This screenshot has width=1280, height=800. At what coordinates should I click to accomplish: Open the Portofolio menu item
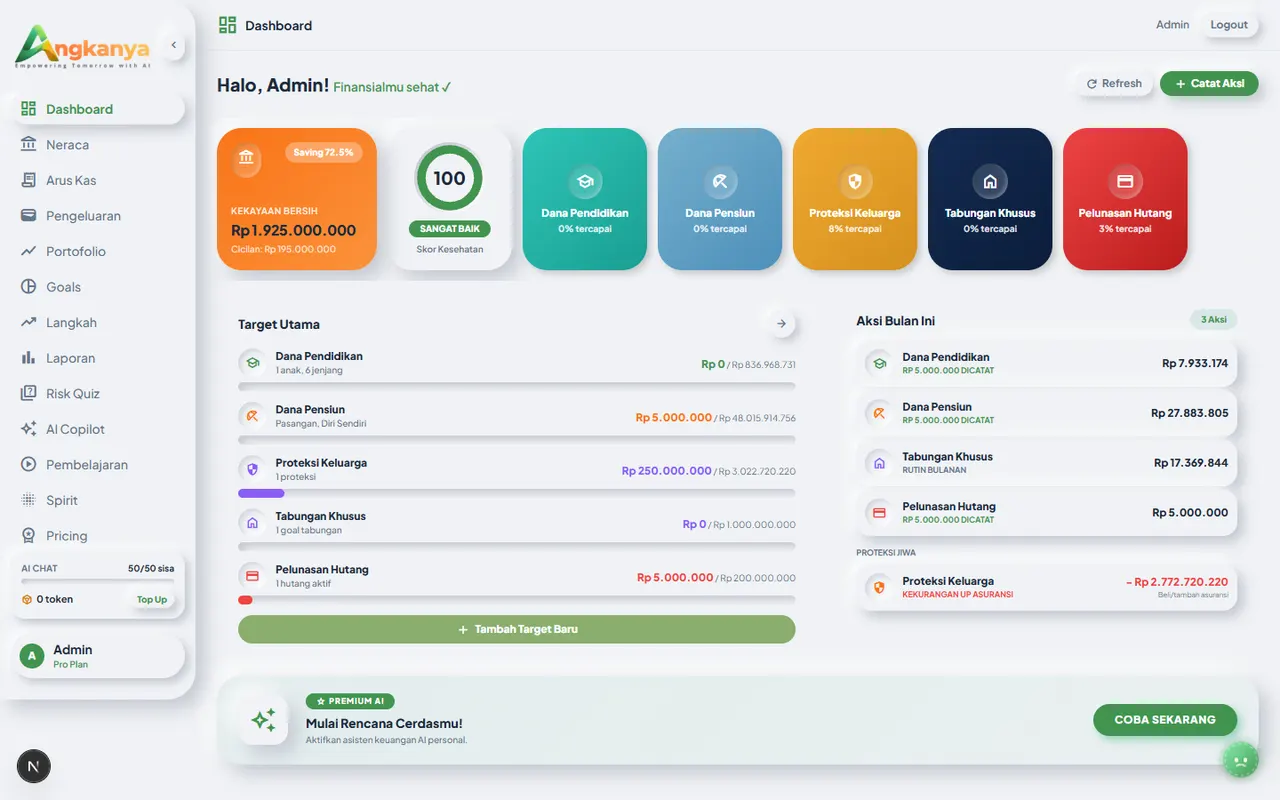76,252
